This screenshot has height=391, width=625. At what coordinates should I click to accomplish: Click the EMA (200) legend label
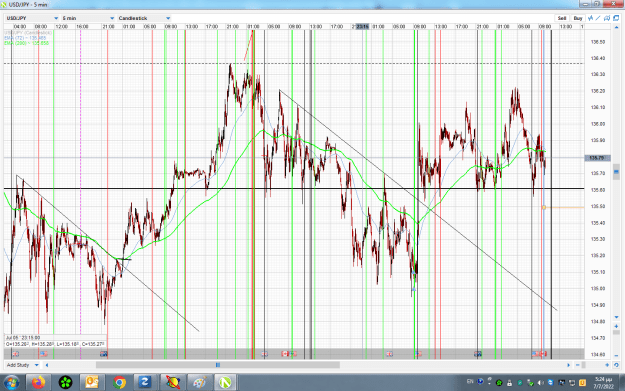(27, 43)
